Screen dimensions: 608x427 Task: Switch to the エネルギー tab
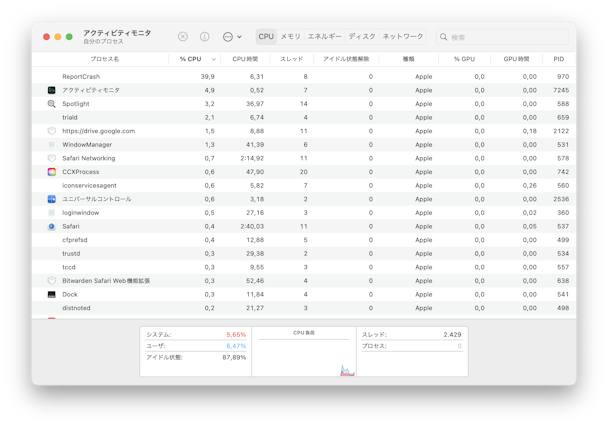325,36
